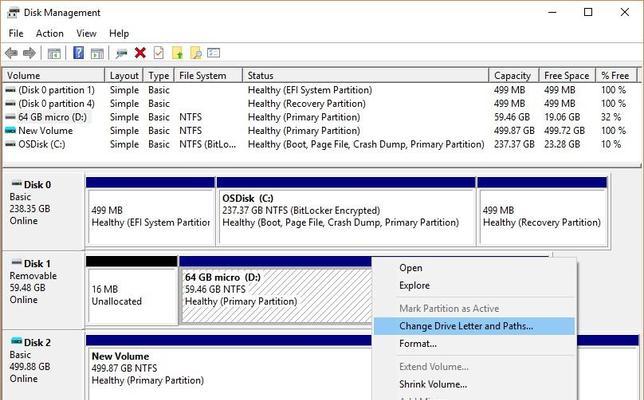Click the 10 % free cell
This screenshot has height=400, width=644.
[611, 144]
